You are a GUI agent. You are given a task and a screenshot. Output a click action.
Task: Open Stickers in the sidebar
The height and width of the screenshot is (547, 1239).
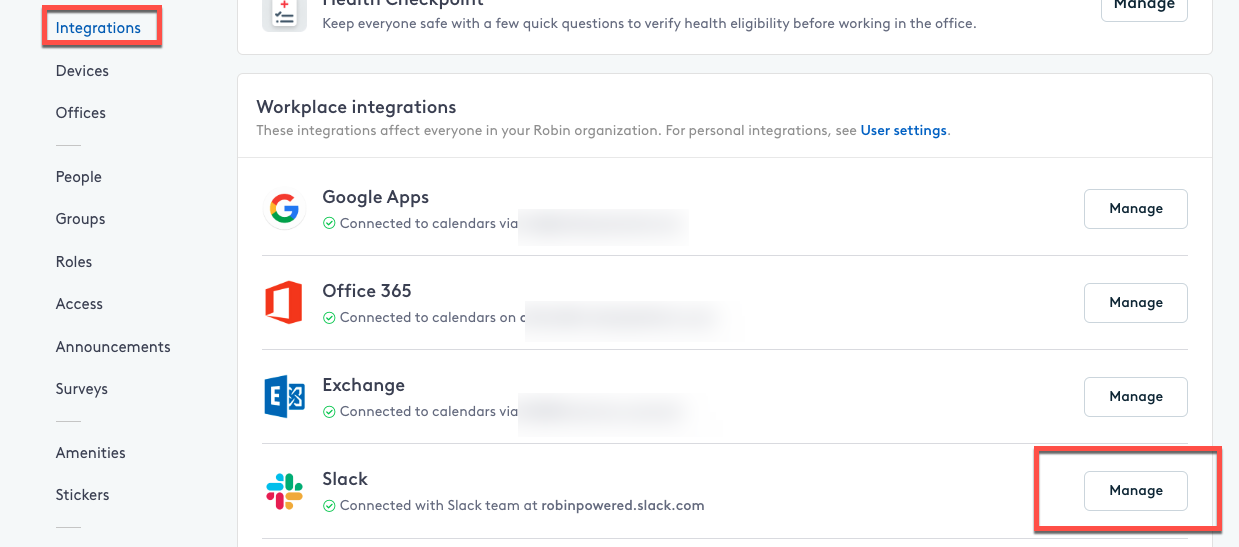click(83, 495)
